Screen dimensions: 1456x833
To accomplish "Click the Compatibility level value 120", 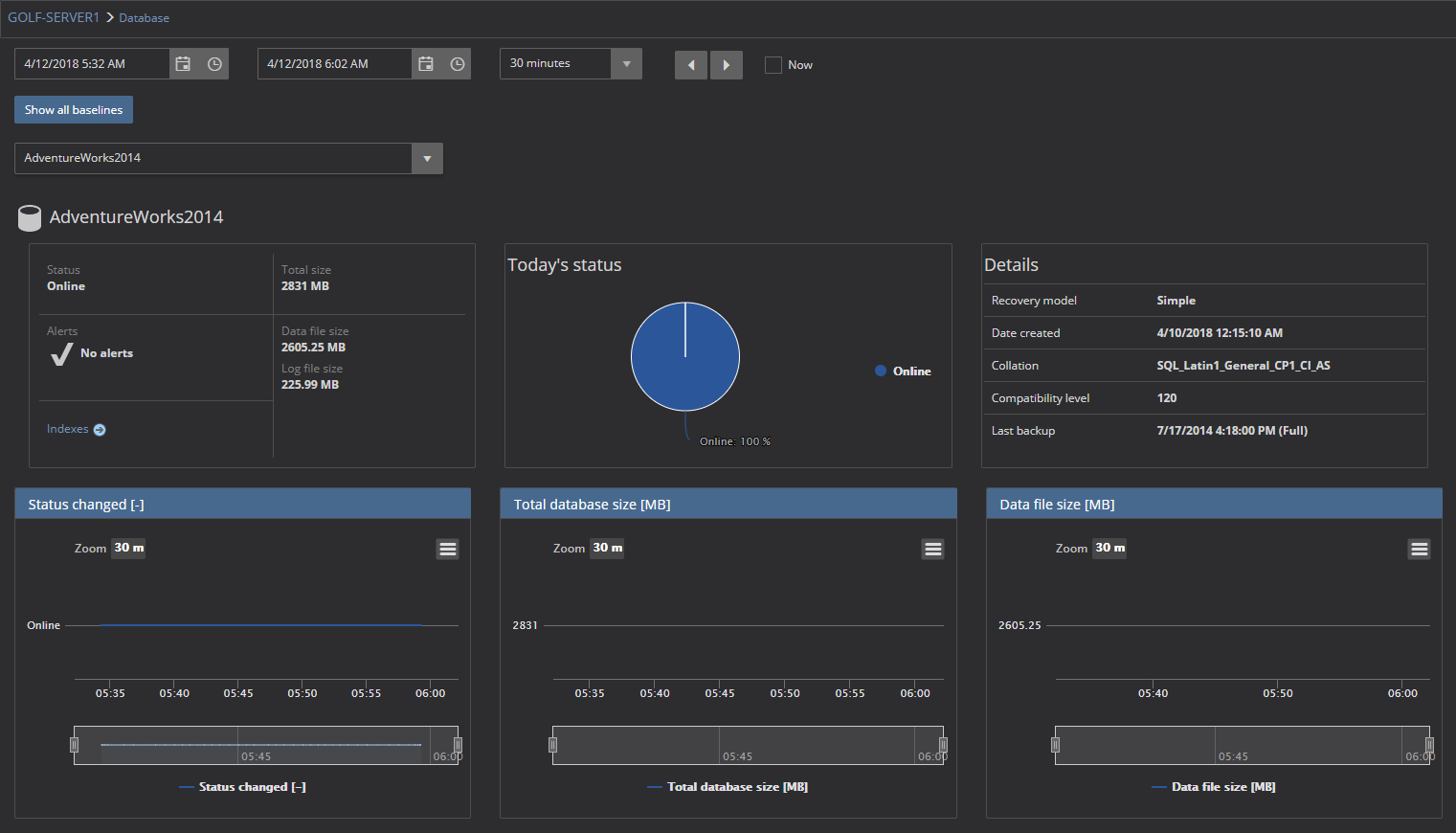I will 1167,398.
